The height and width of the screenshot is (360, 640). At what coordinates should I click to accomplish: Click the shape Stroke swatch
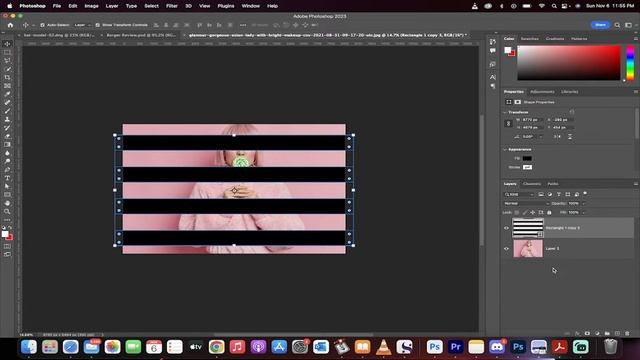pyautogui.click(x=527, y=167)
